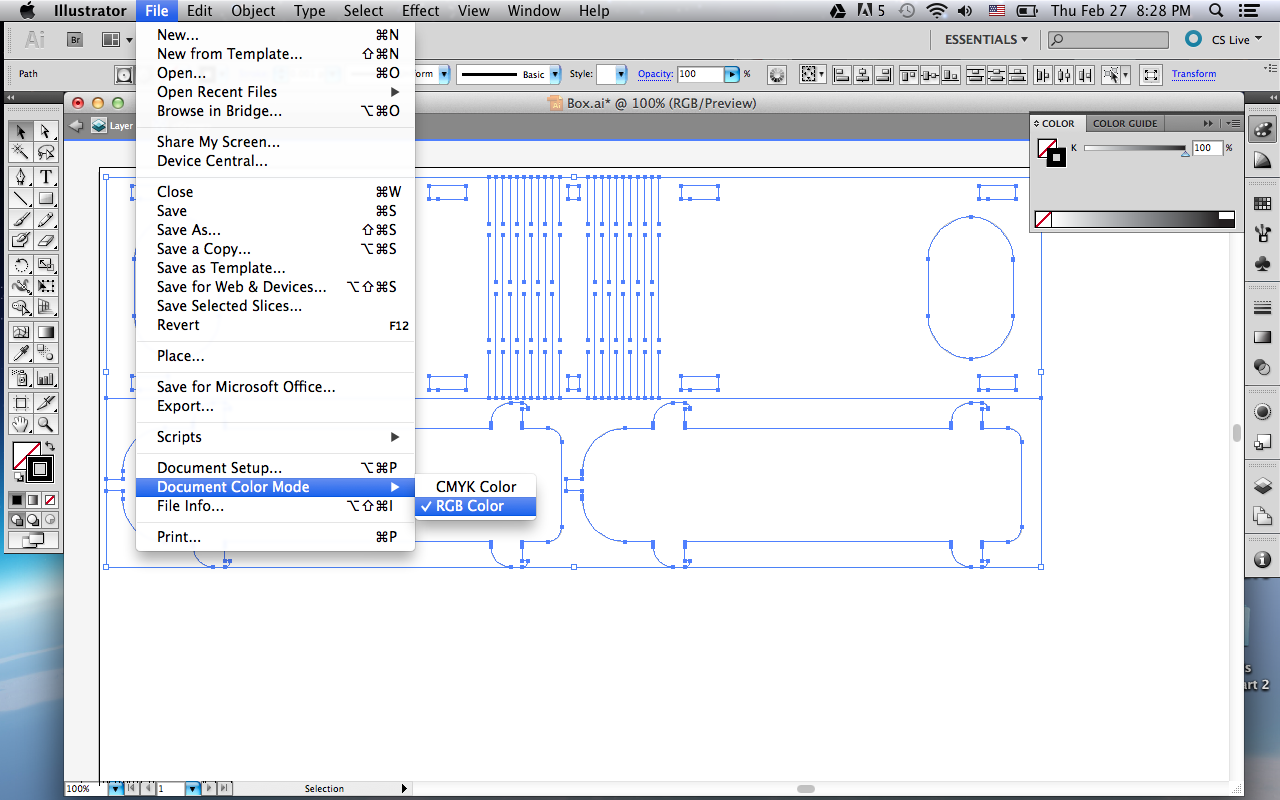Choose Document Setup... menu item
This screenshot has height=800, width=1280.
(275, 468)
